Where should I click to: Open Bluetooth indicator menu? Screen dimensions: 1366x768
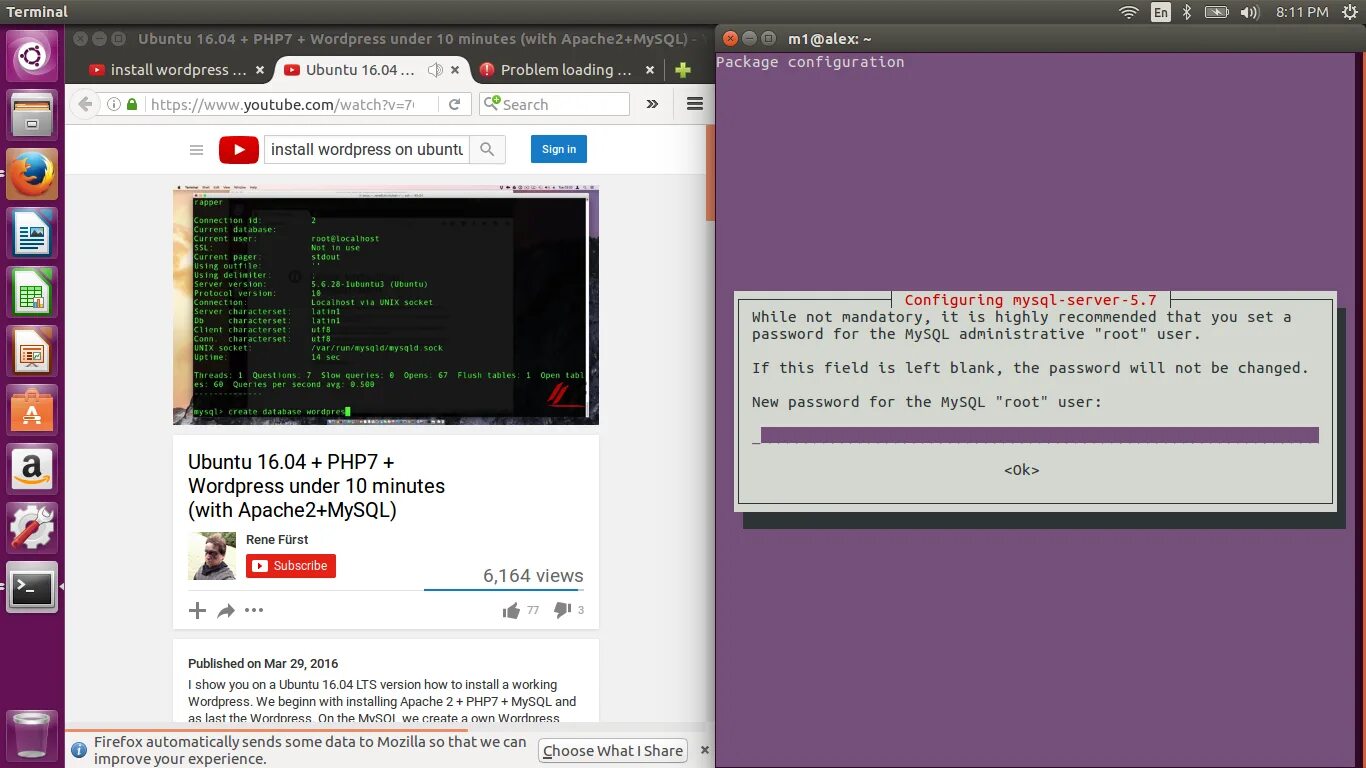coord(1187,12)
